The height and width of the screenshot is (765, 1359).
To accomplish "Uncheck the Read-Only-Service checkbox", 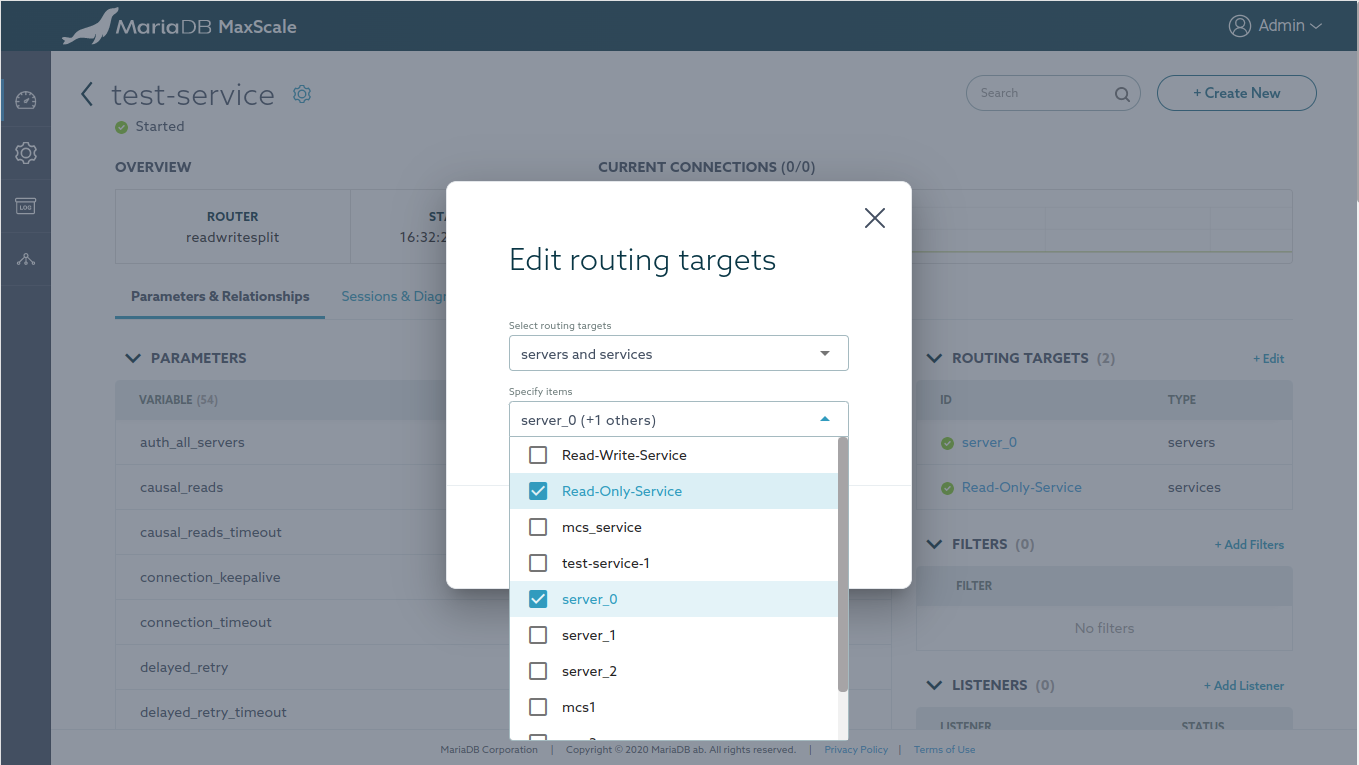I will (x=538, y=491).
